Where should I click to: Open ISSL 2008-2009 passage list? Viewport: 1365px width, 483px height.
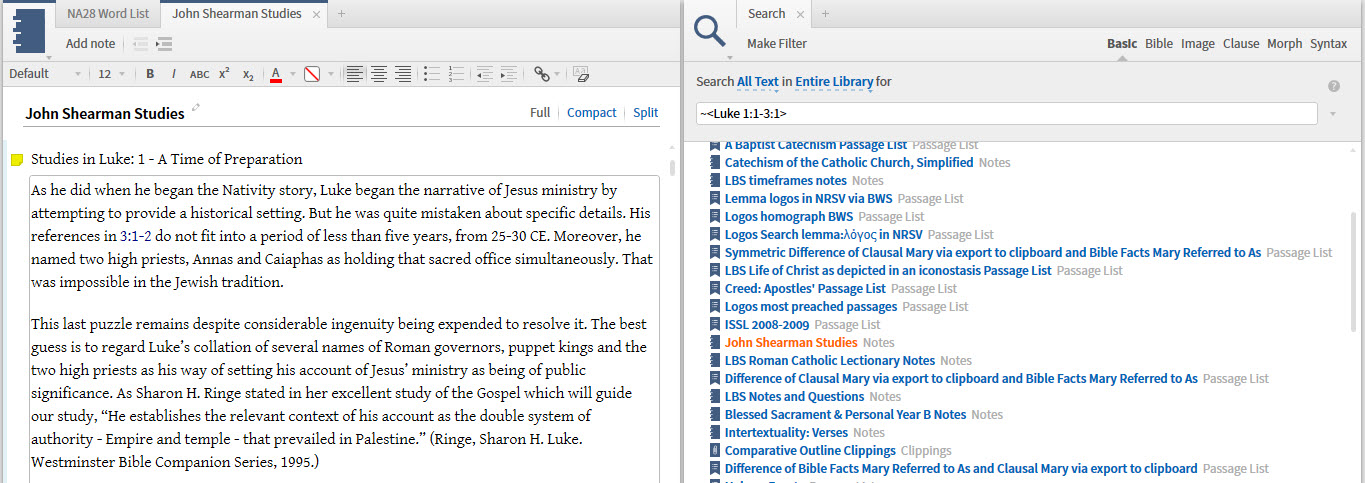click(767, 325)
